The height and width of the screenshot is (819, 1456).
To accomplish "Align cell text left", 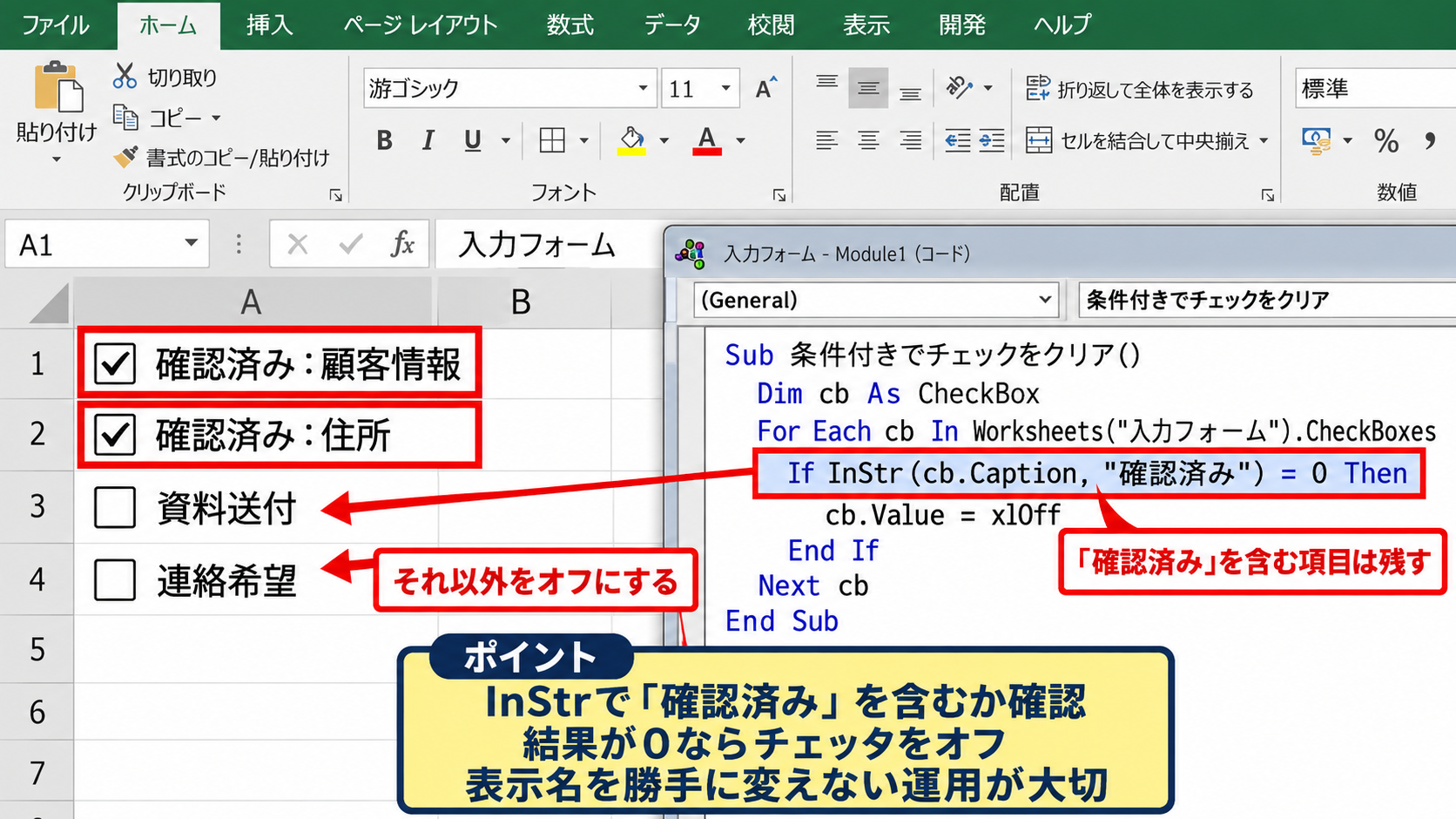I will (826, 140).
